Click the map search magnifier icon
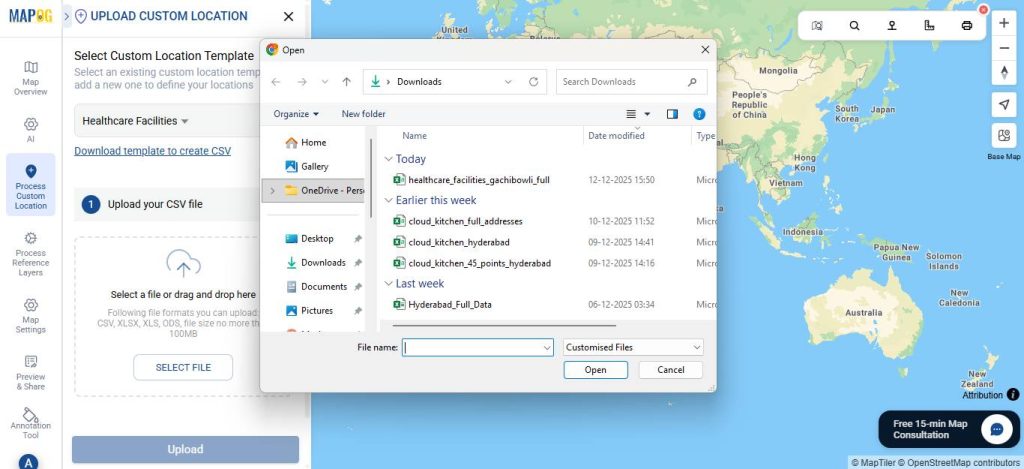1024x469 pixels. (854, 26)
